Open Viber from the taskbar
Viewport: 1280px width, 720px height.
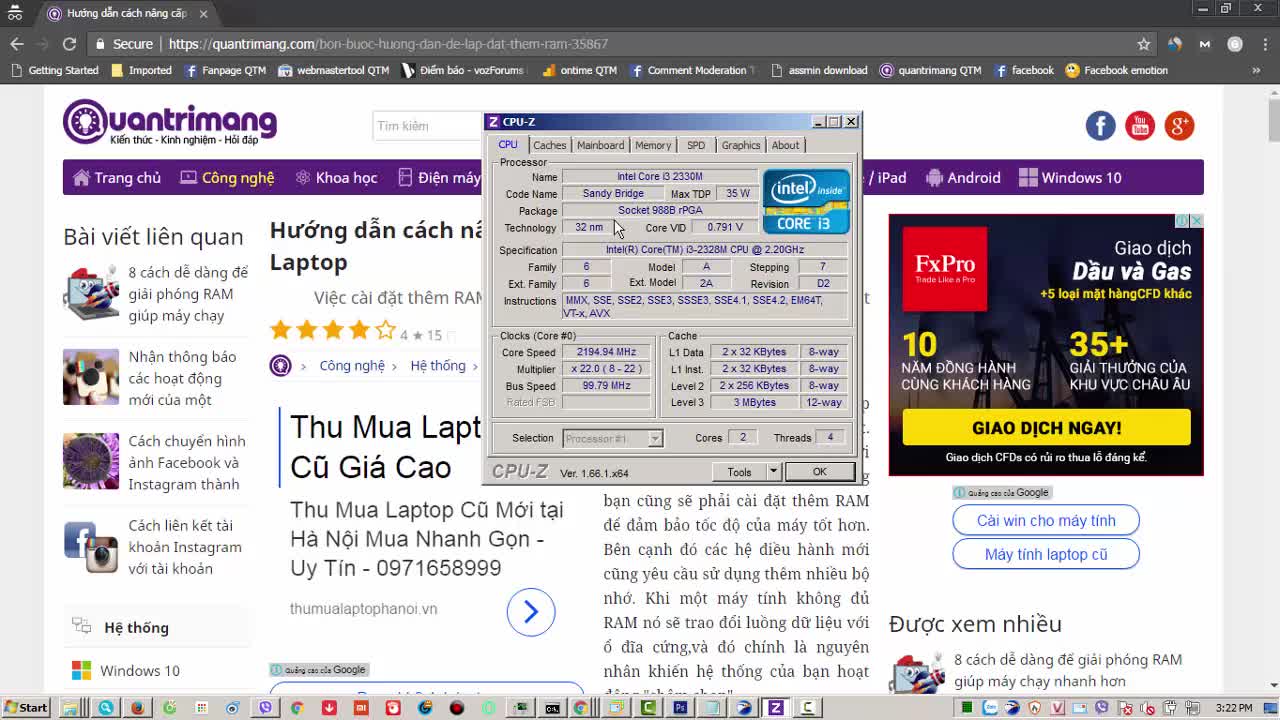coord(265,708)
